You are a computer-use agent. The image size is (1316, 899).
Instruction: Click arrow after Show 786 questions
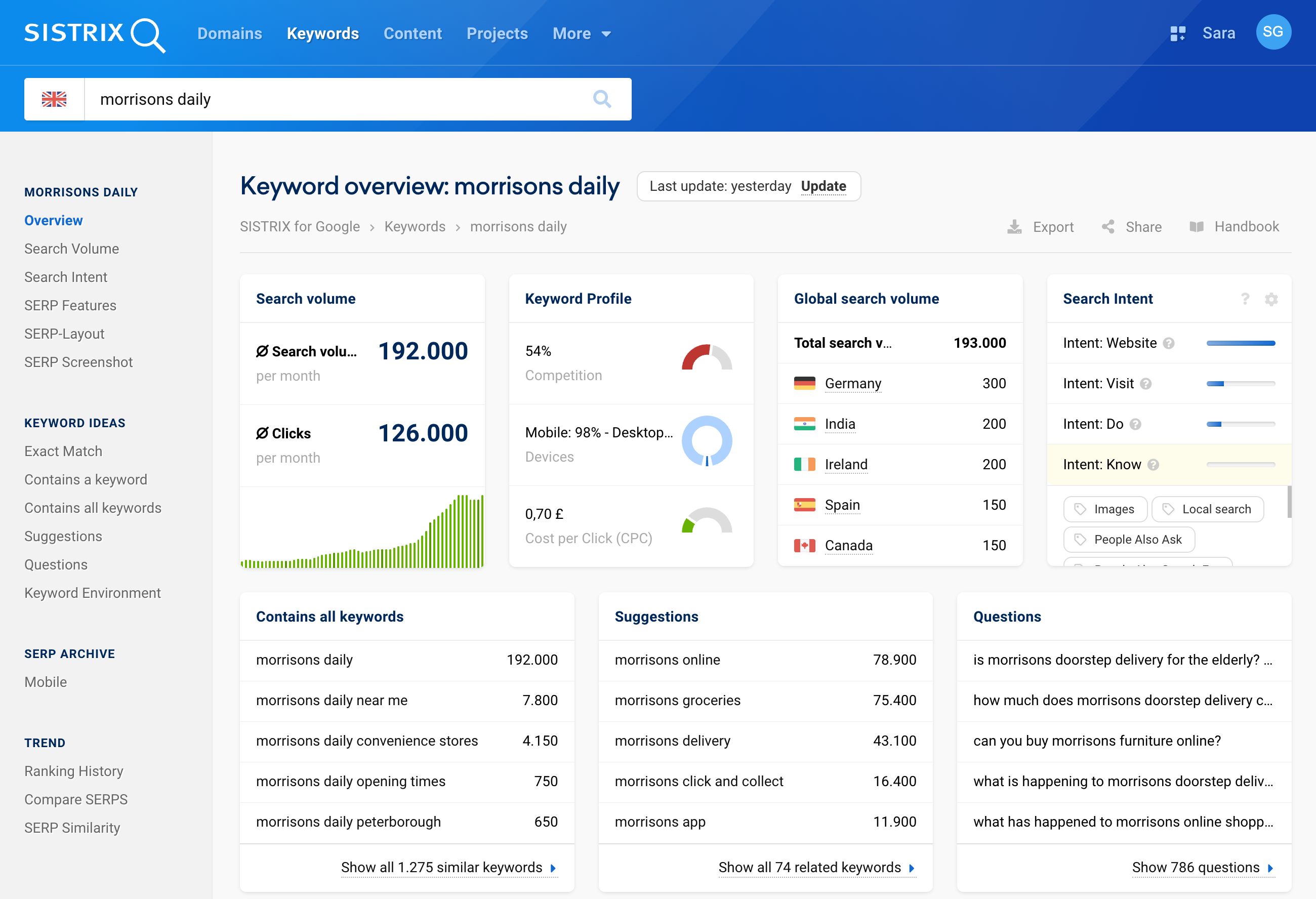pos(1270,869)
